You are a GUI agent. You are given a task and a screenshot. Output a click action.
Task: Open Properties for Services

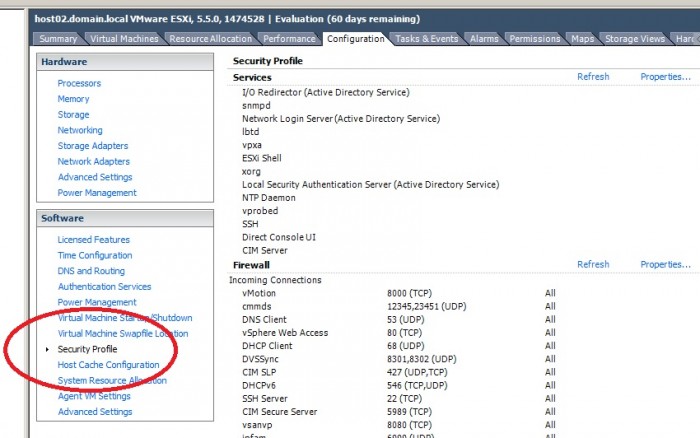tap(665, 76)
